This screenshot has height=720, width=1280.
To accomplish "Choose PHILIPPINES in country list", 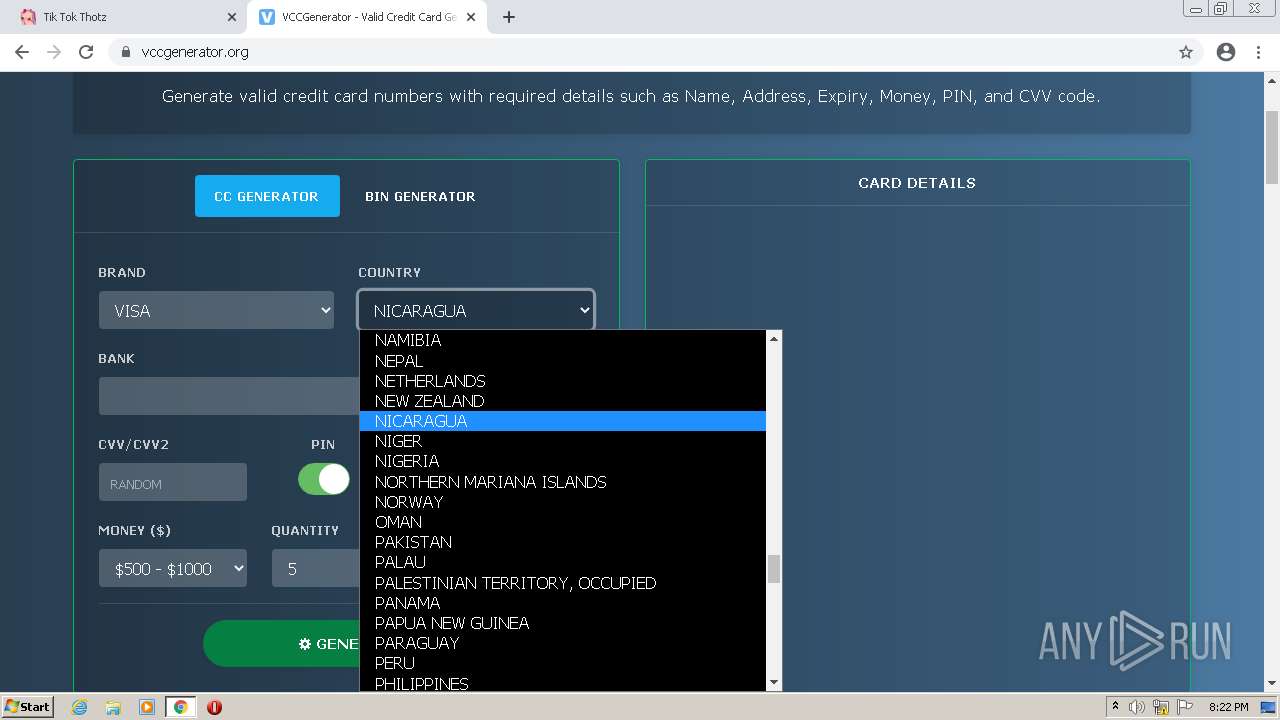I will click(563, 683).
